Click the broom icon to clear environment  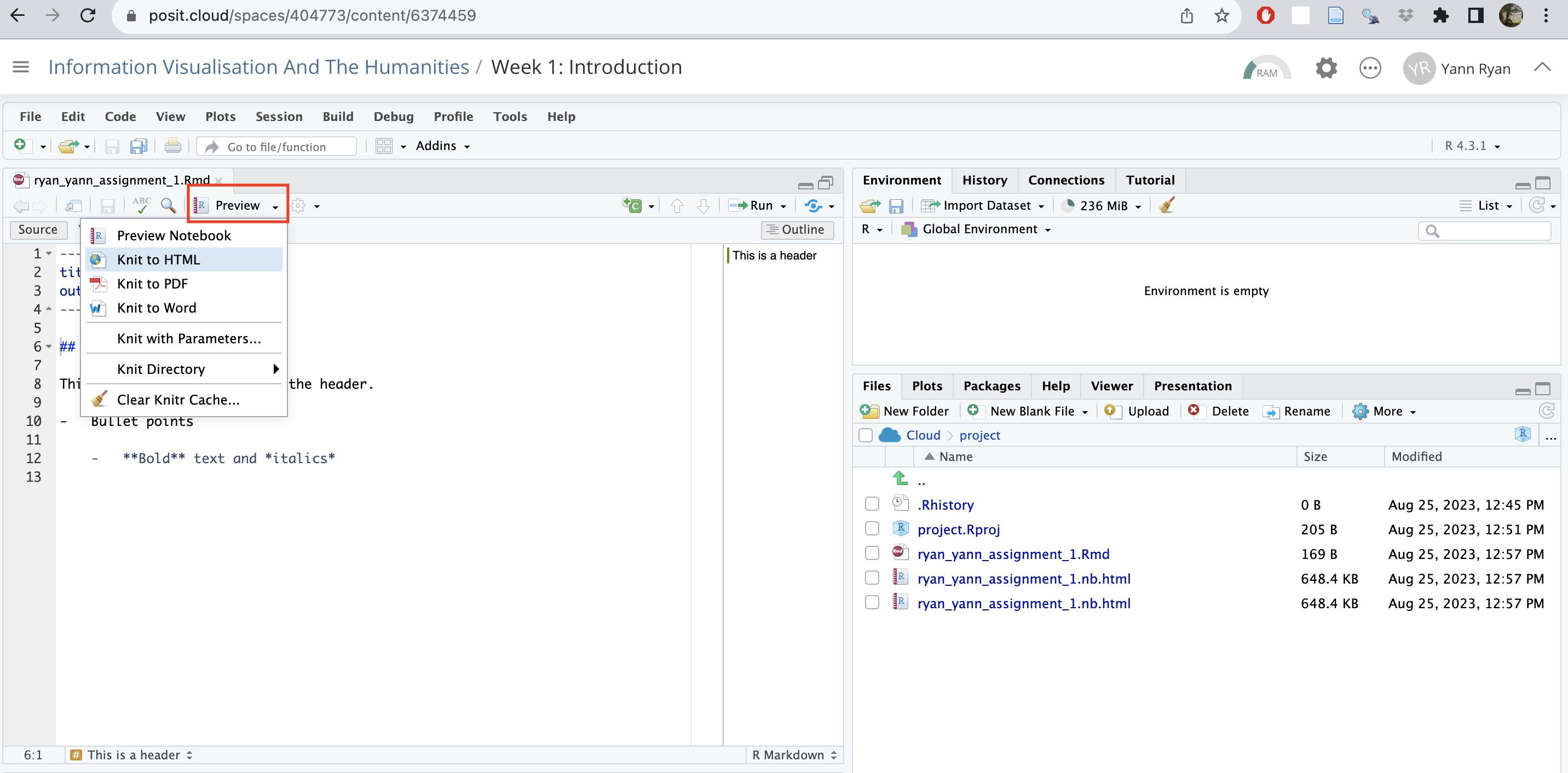(1166, 205)
